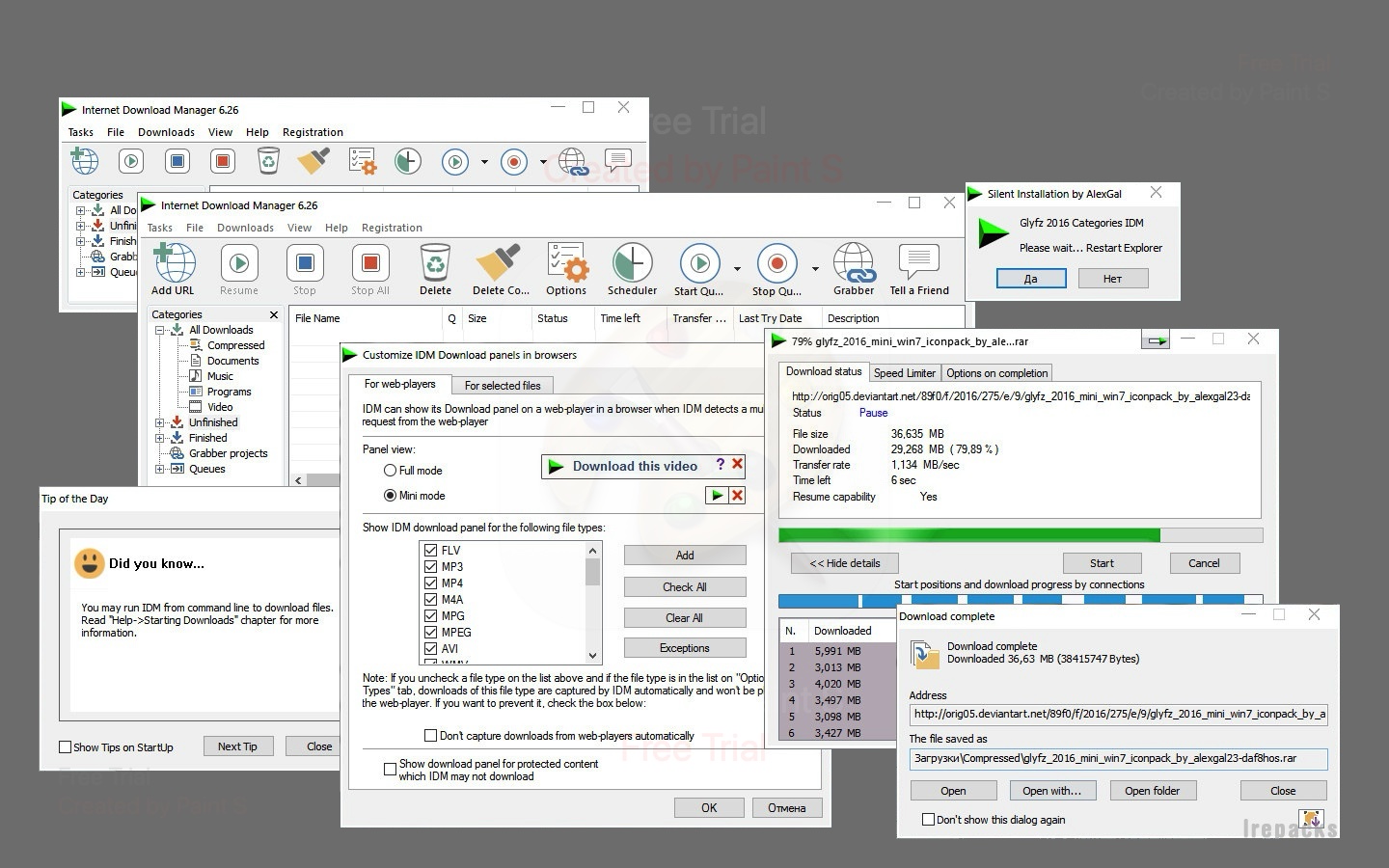The width and height of the screenshot is (1389, 868).
Task: Click green play icon on mini mode panel
Action: click(x=716, y=495)
